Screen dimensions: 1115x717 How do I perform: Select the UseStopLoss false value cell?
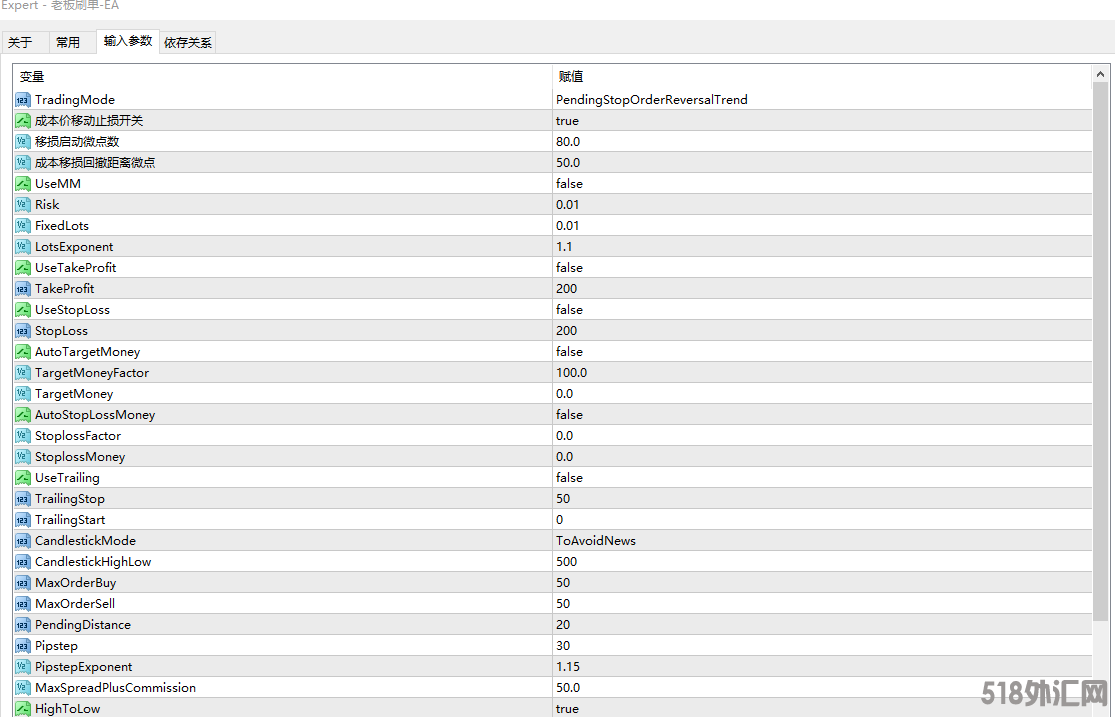[822, 309]
